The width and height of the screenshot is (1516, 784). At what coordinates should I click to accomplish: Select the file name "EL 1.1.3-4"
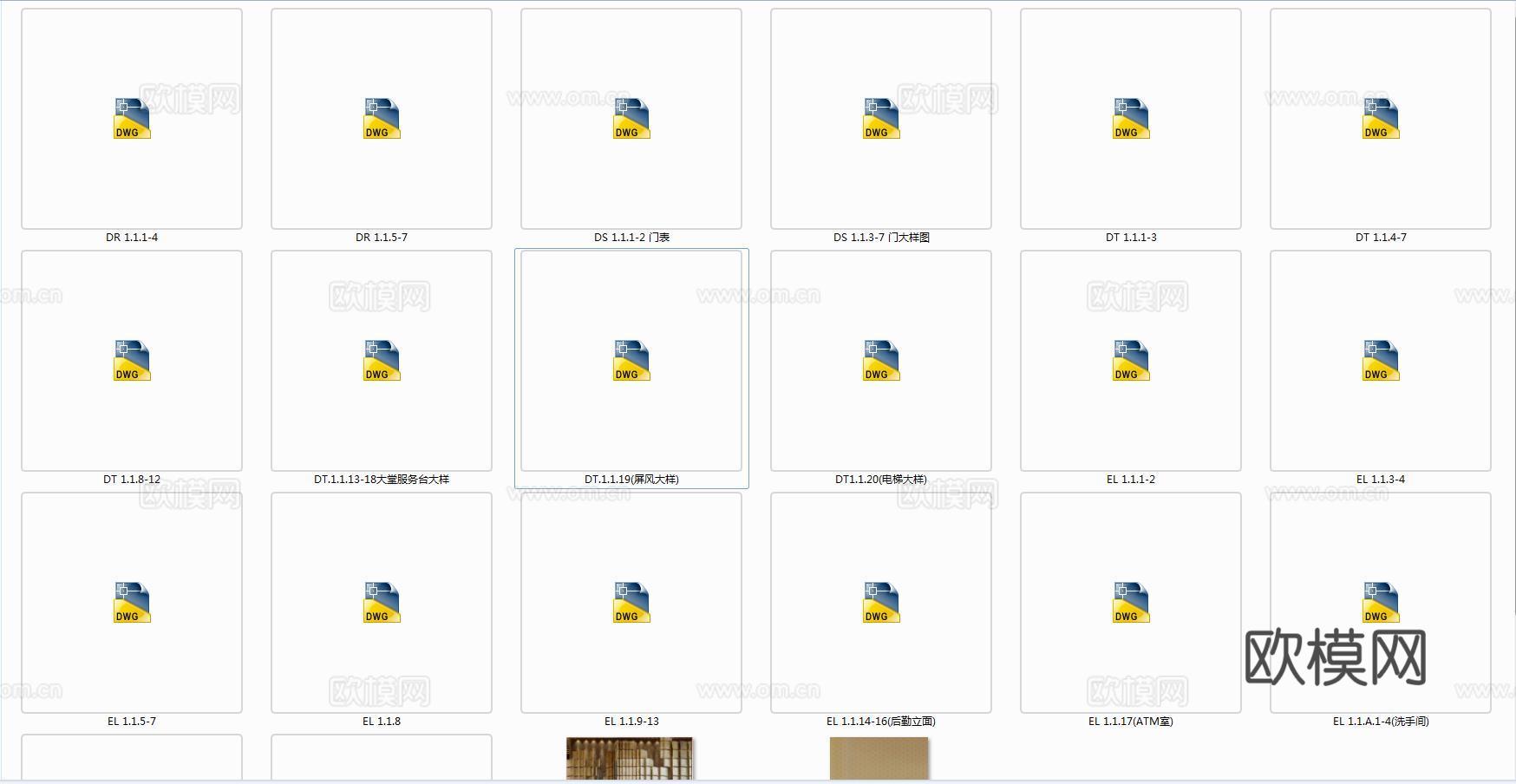coord(1381,480)
